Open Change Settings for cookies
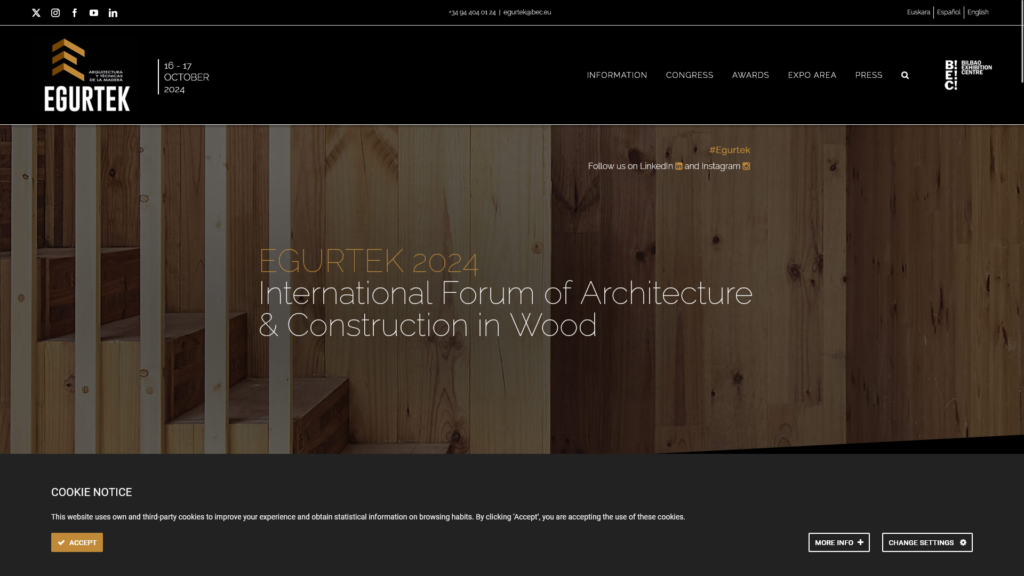This screenshot has width=1024, height=576. [x=927, y=543]
